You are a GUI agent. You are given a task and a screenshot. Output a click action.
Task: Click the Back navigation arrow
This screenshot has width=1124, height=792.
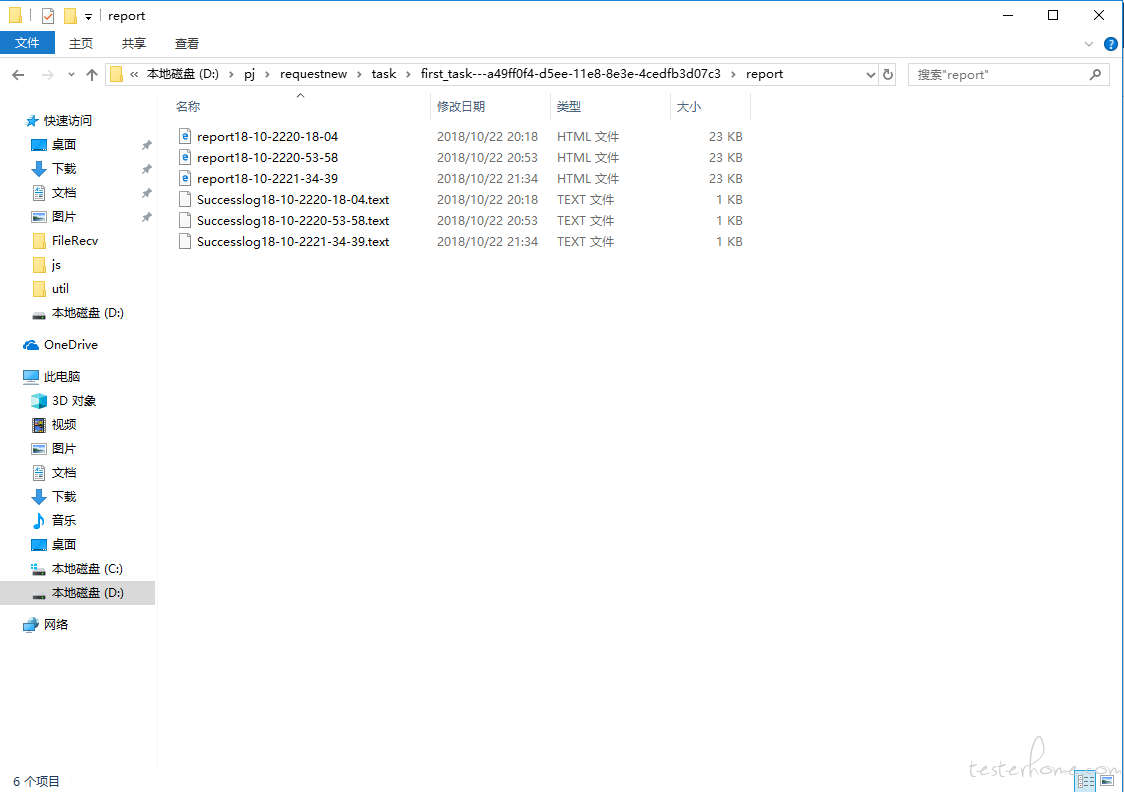[19, 75]
